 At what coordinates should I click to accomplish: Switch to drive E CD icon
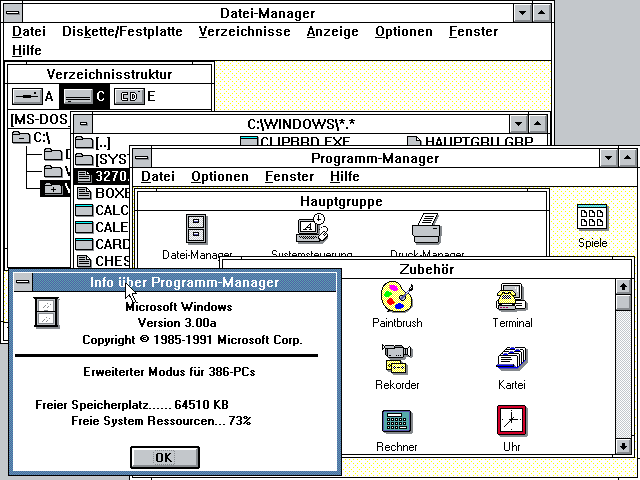(x=128, y=97)
